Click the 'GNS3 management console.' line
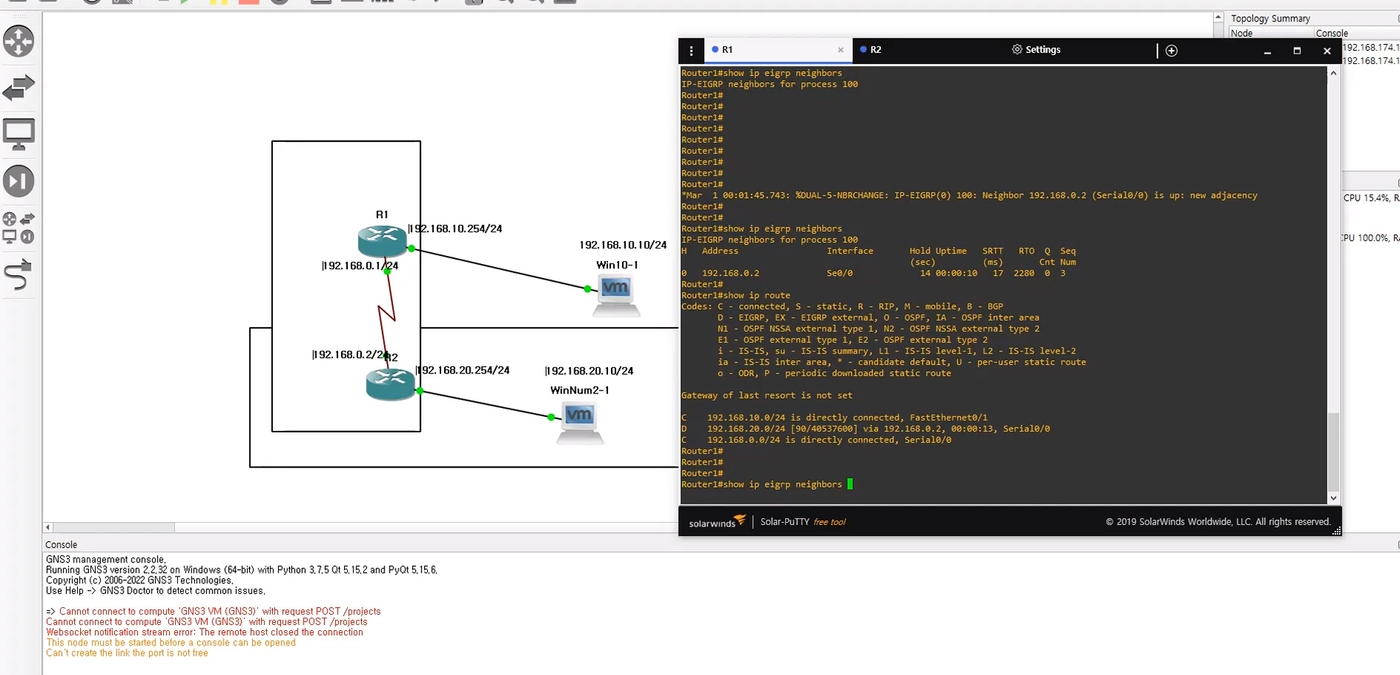 106,559
